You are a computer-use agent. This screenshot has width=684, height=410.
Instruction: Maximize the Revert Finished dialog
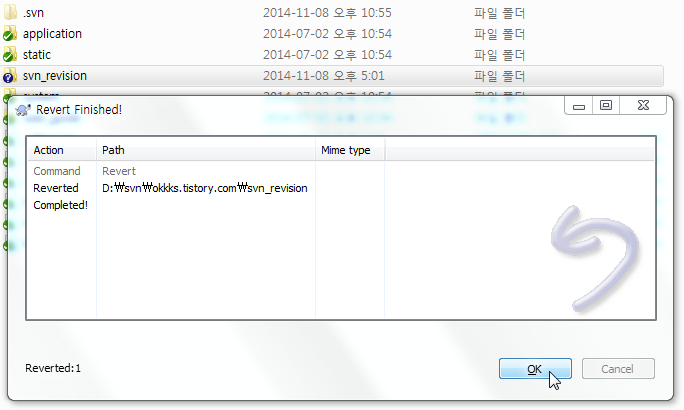pyautogui.click(x=605, y=106)
